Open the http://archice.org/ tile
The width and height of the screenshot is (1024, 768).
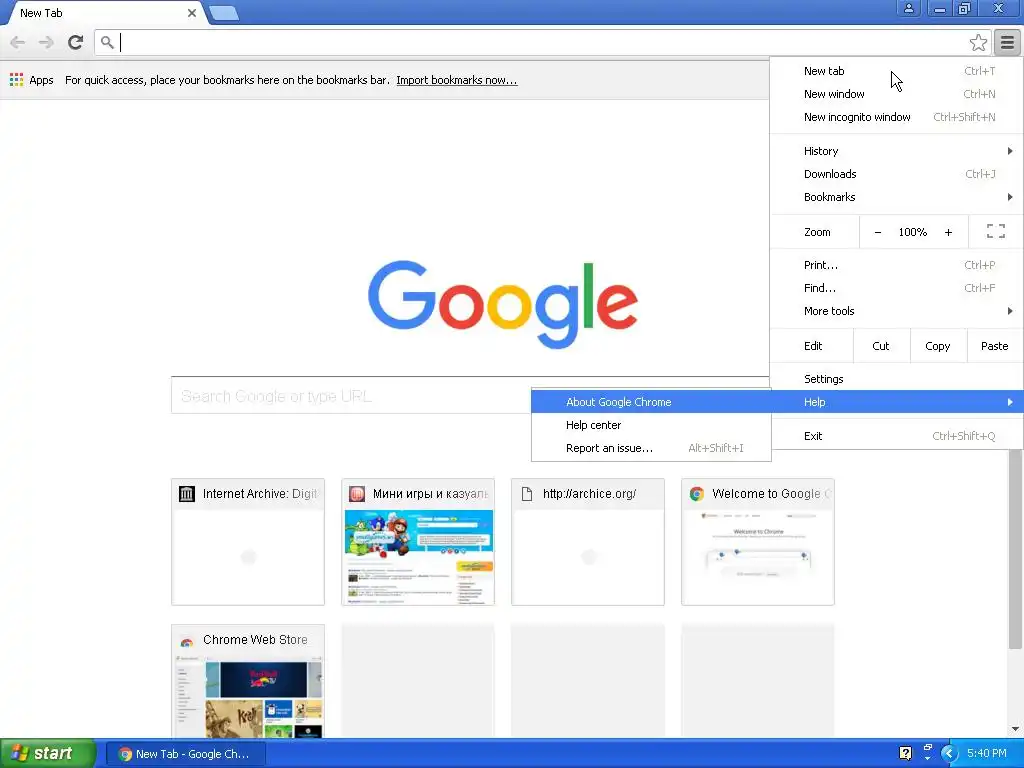[588, 542]
